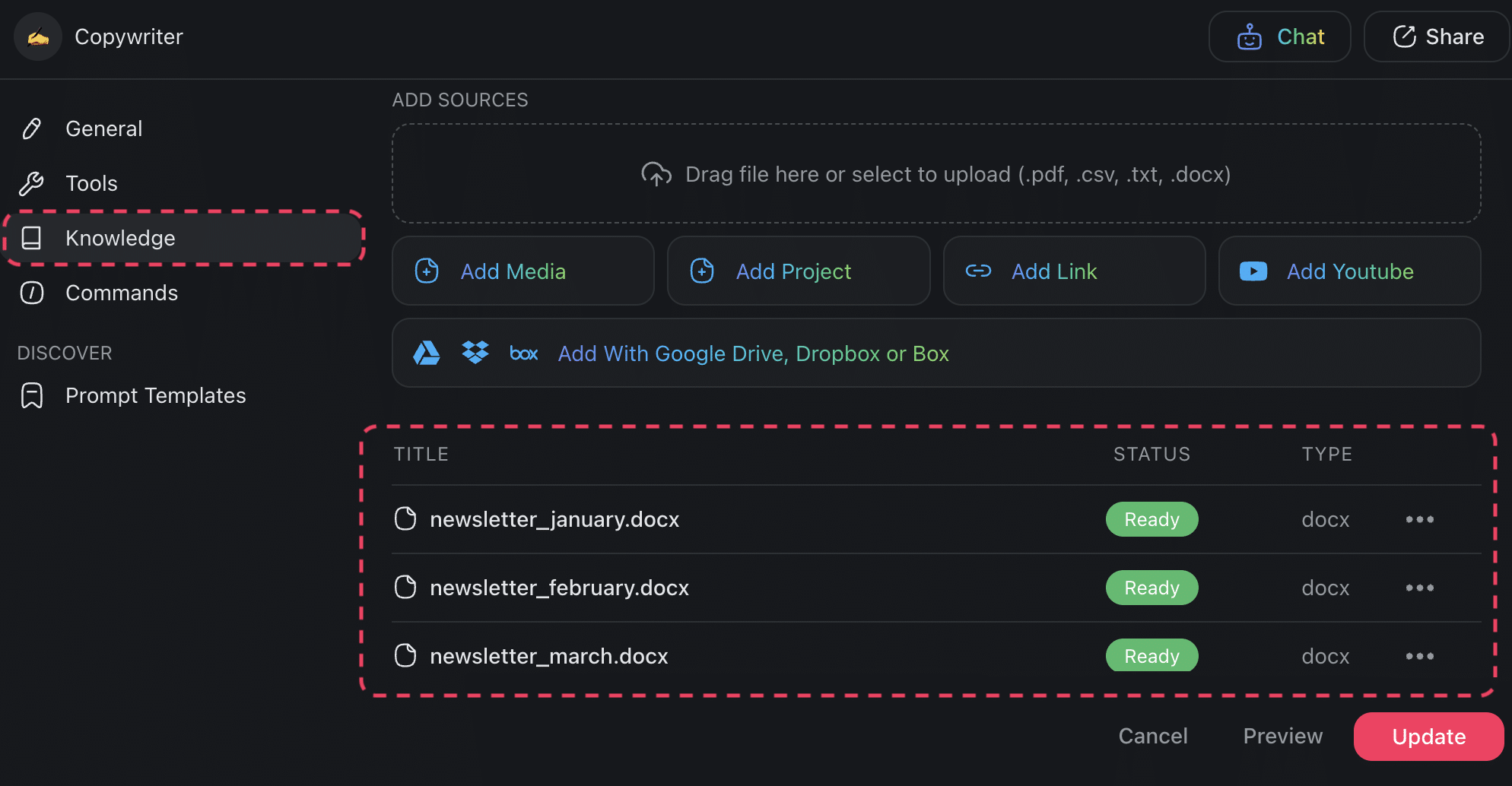Open options menu for newsletter_february.docx
This screenshot has height=786, width=1512.
click(1419, 588)
